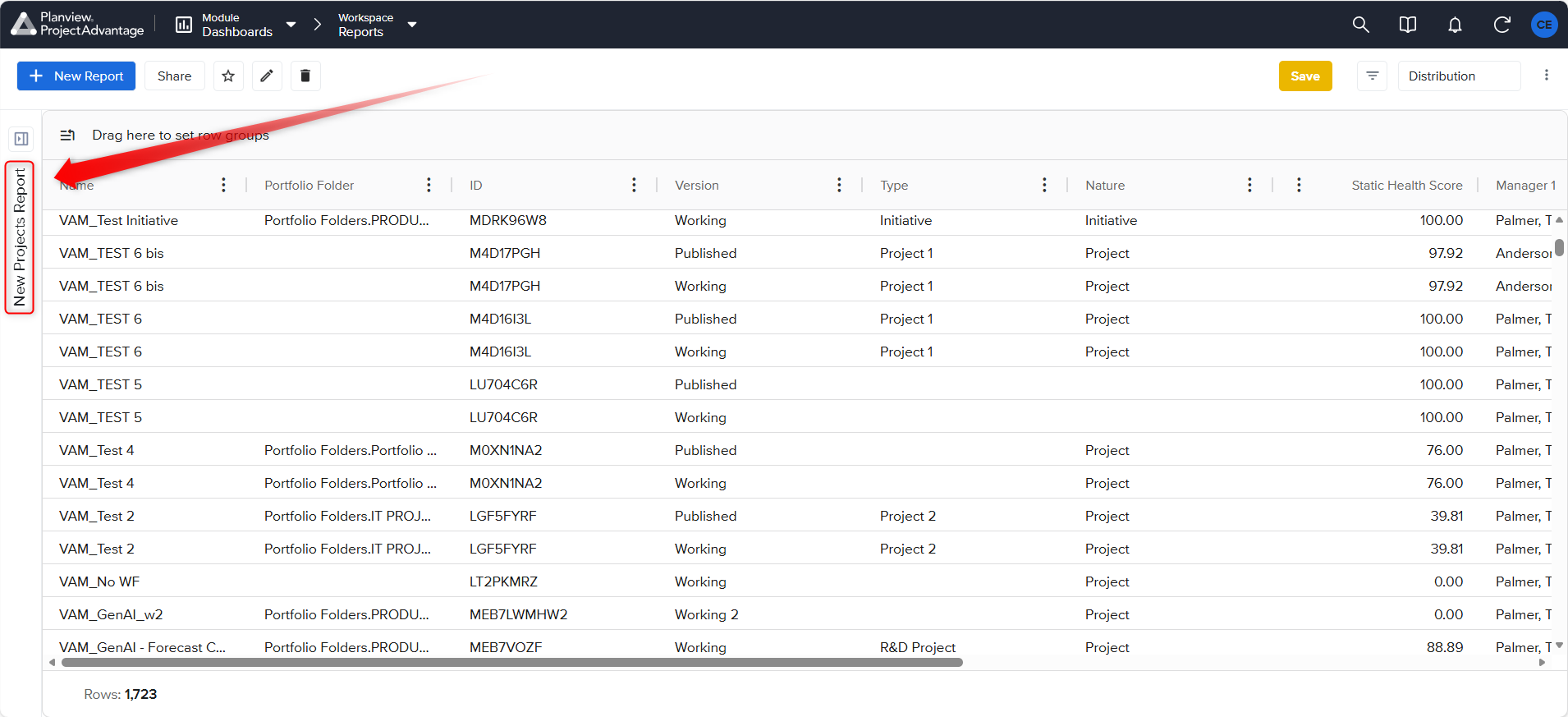Screen dimensions: 1568x717
Task: Click the scroll up arrow
Action: click(x=1559, y=220)
